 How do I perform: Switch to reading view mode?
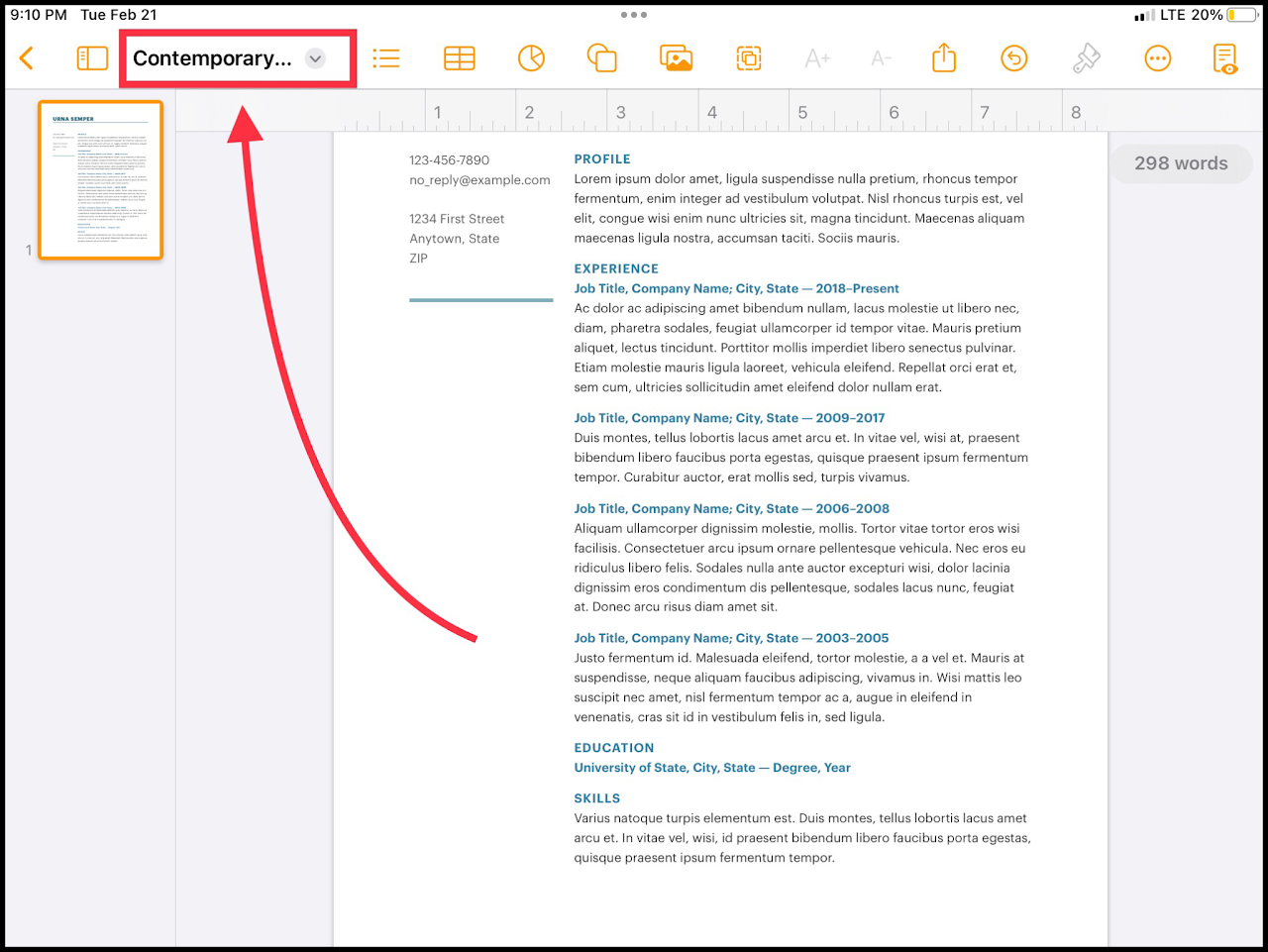click(x=1225, y=58)
